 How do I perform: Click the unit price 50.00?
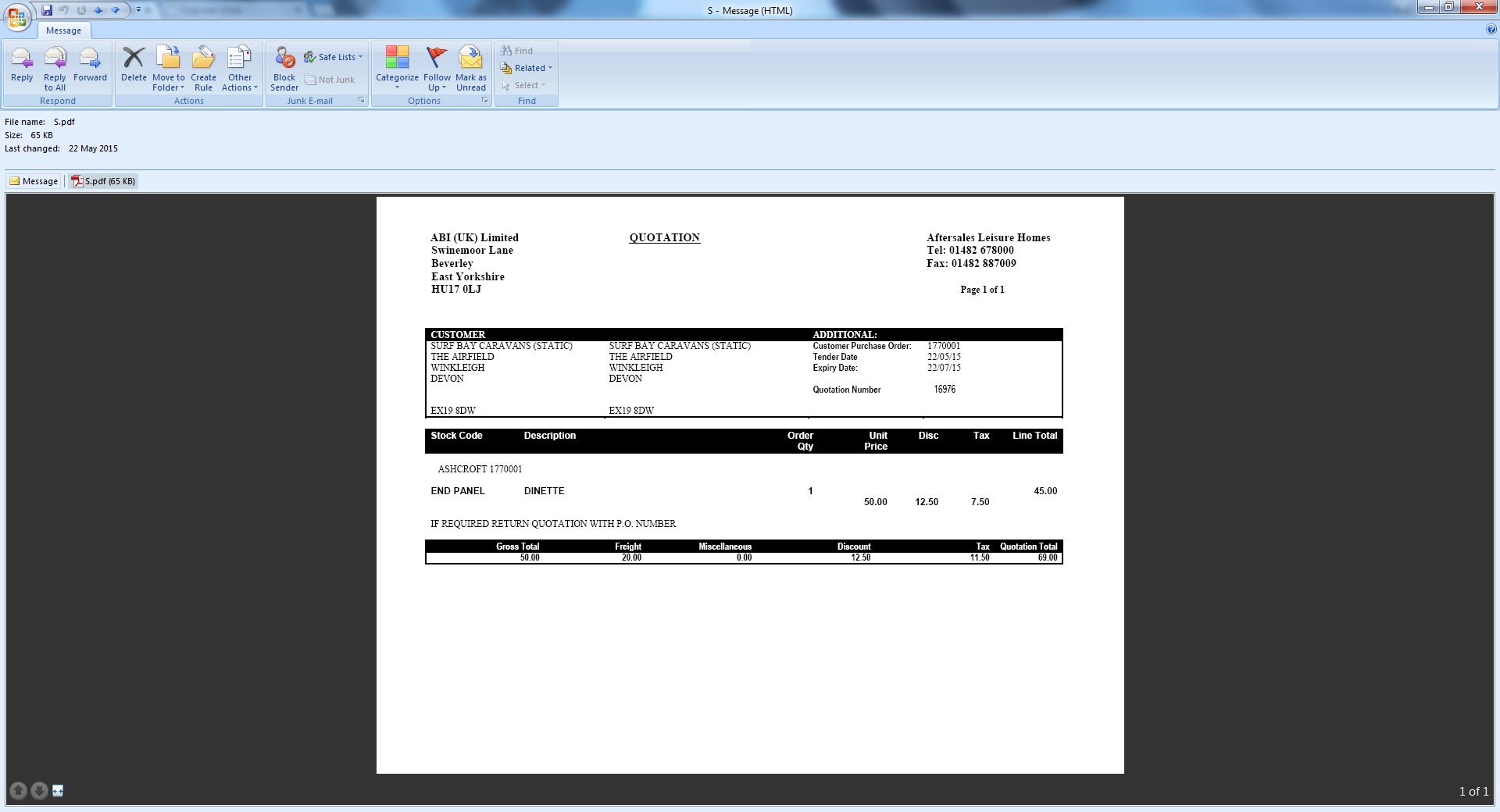(875, 502)
